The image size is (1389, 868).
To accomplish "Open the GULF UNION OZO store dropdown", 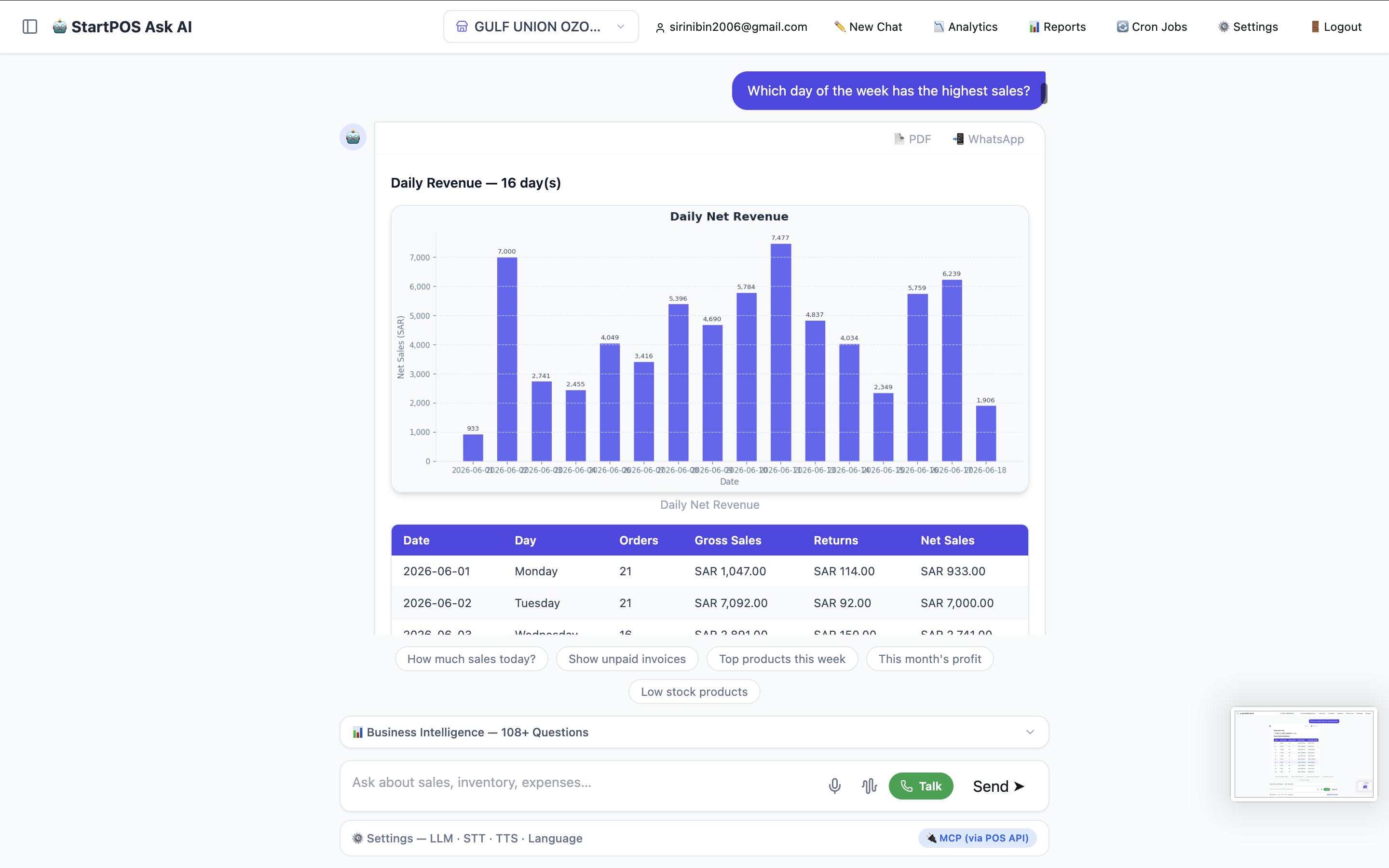I will tap(541, 27).
